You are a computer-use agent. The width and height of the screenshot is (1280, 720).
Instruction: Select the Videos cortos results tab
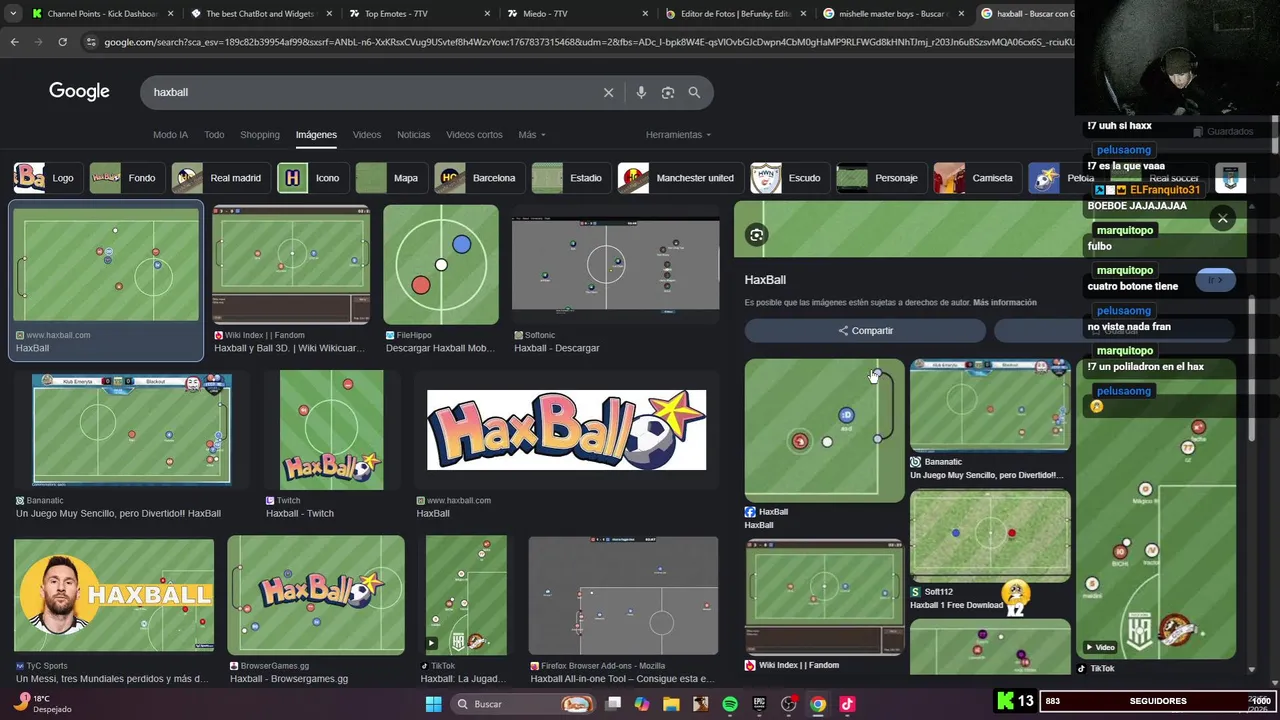tap(474, 135)
